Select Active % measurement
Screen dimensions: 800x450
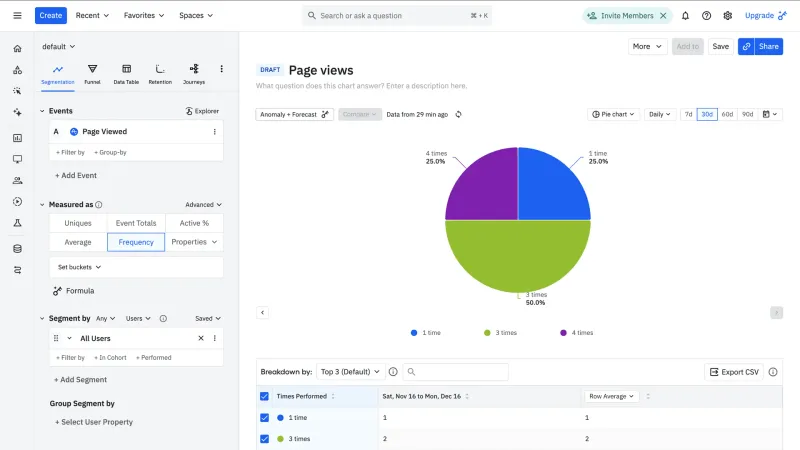[x=194, y=223]
